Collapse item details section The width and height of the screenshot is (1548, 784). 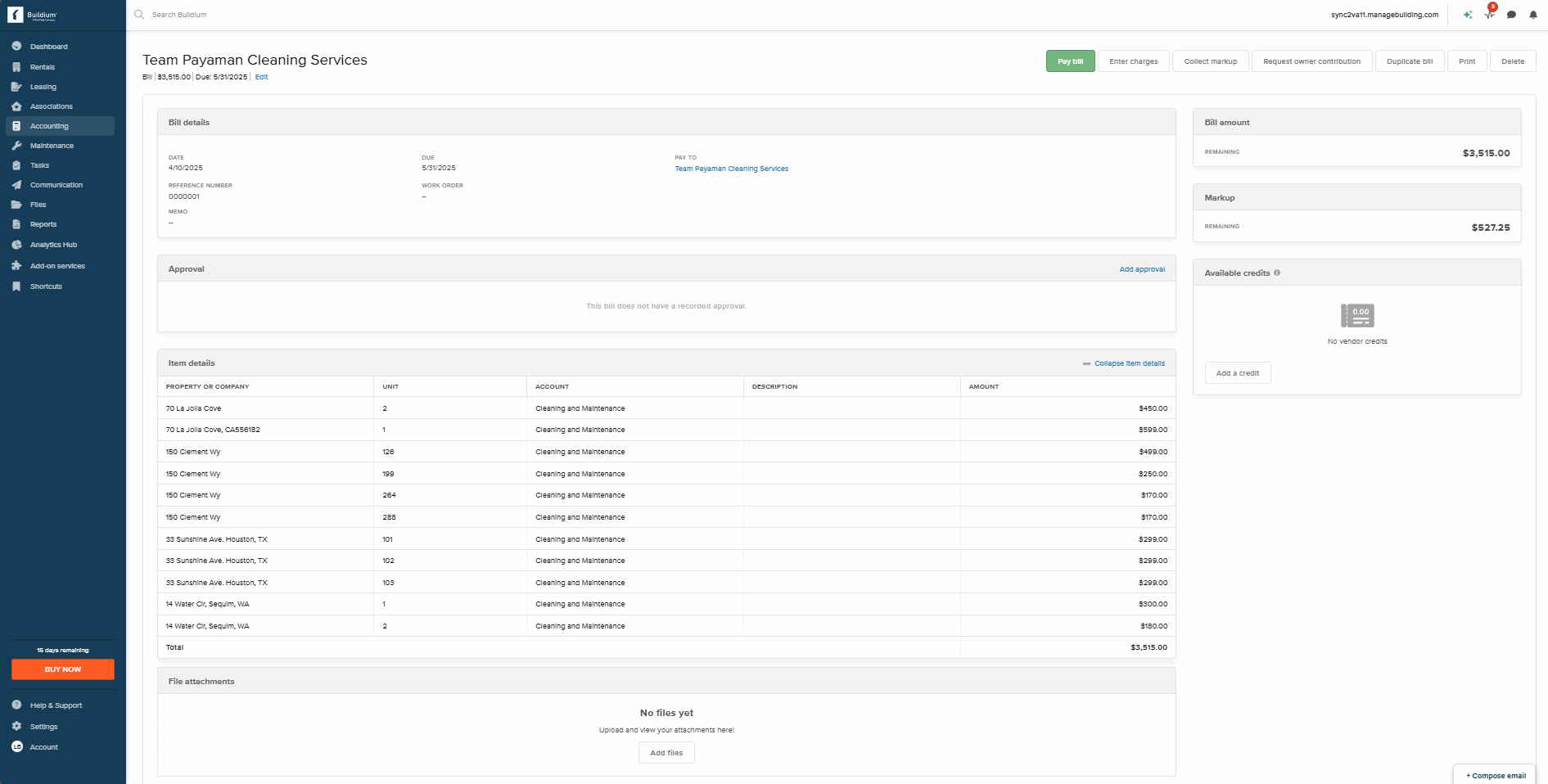point(1124,363)
